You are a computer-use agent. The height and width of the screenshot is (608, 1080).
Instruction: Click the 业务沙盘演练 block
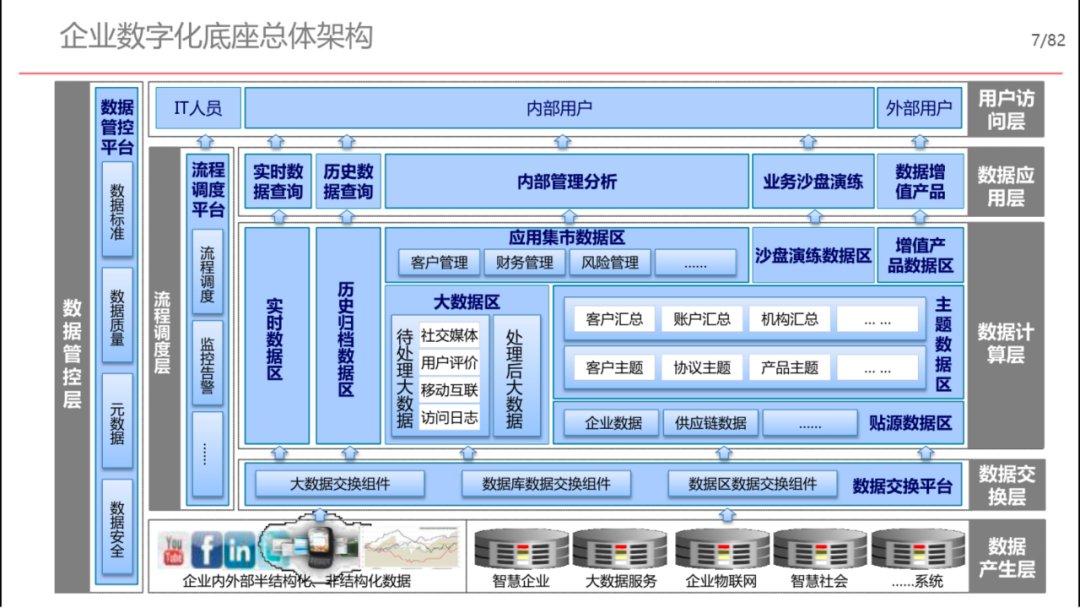coord(813,181)
